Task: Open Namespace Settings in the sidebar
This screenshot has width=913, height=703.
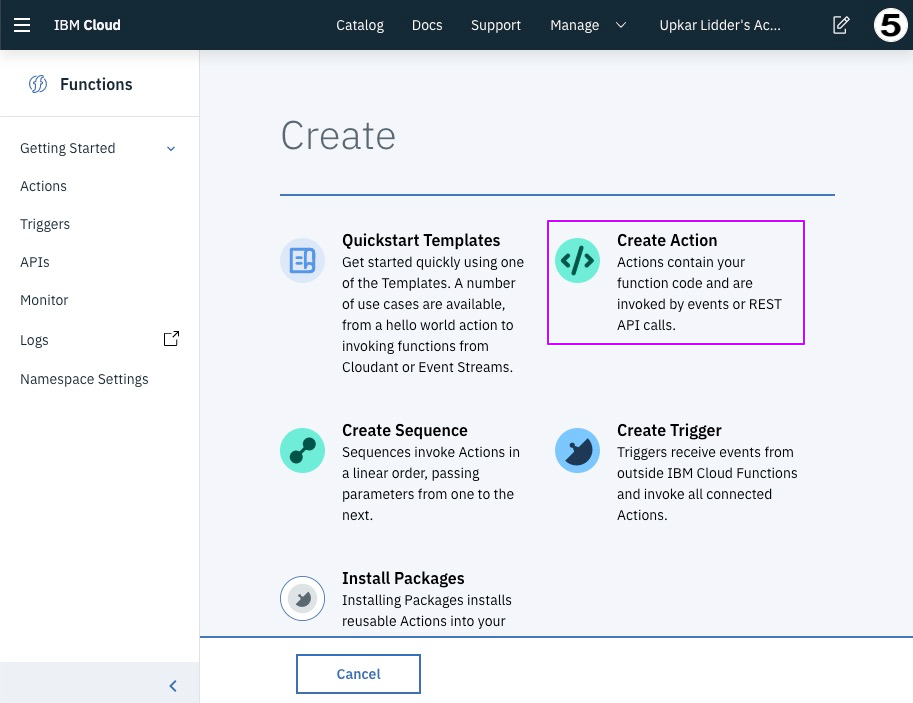Action: (84, 379)
